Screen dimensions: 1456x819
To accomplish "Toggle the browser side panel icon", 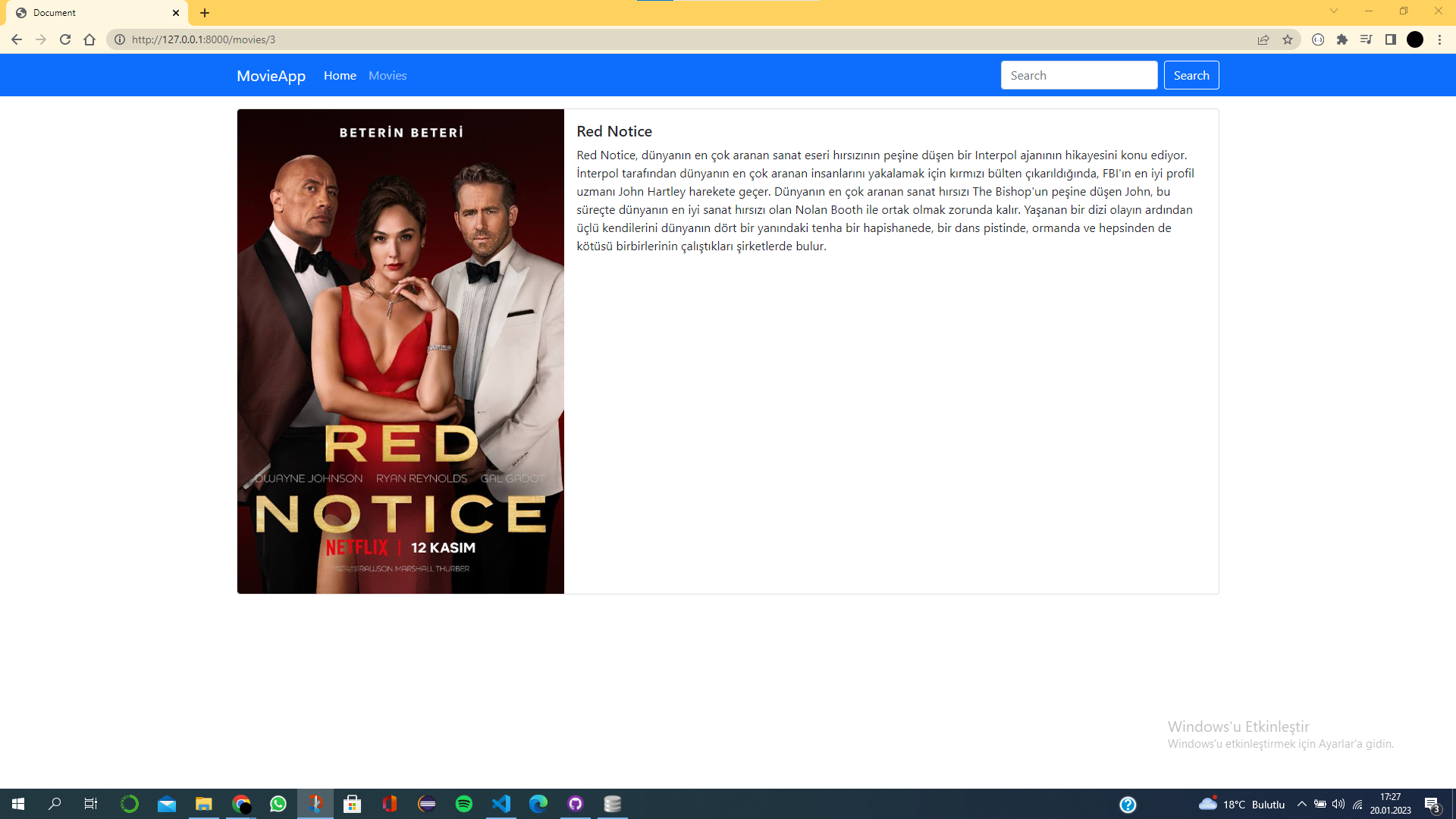I will 1391,39.
